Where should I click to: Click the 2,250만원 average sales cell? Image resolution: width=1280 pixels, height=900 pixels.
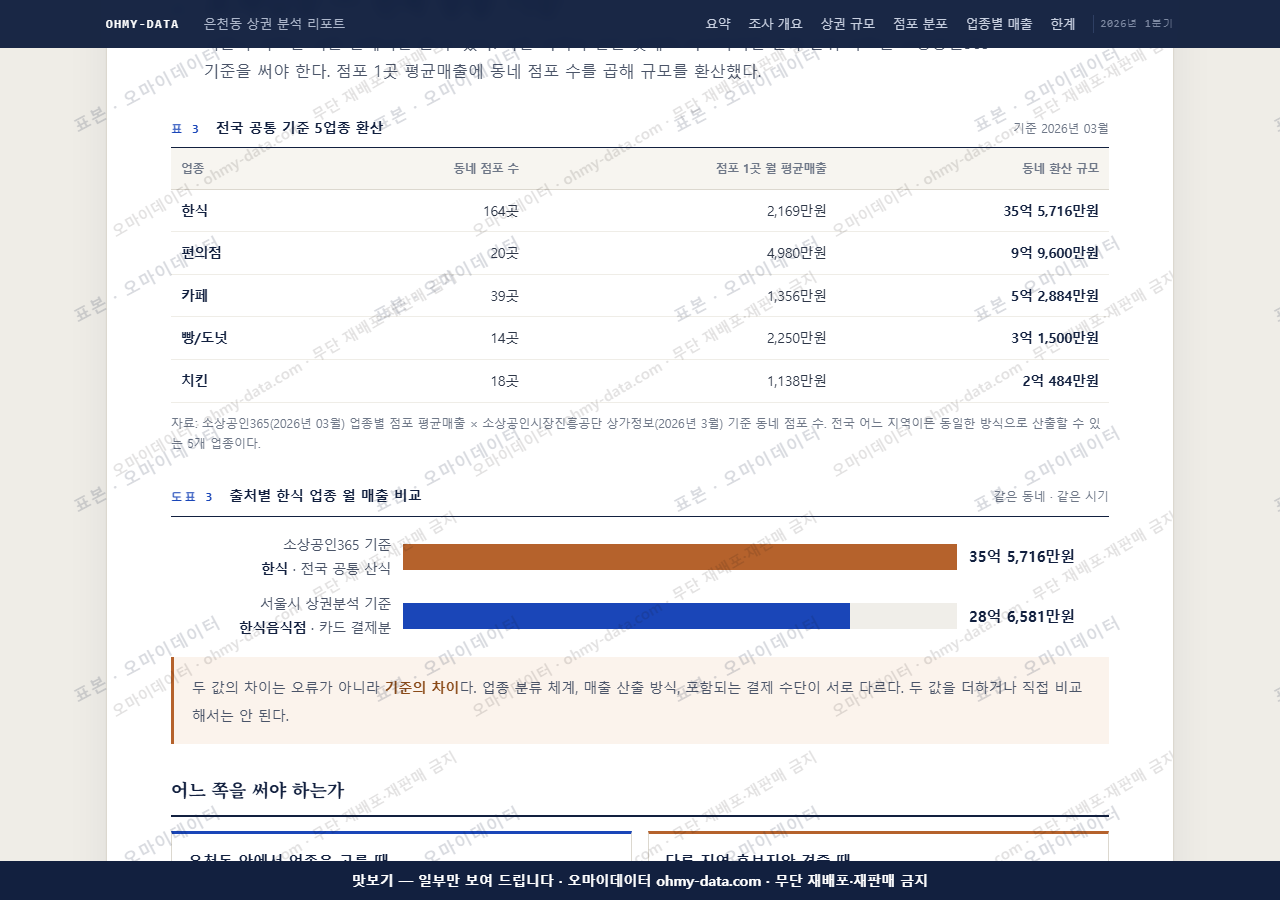[x=797, y=338]
